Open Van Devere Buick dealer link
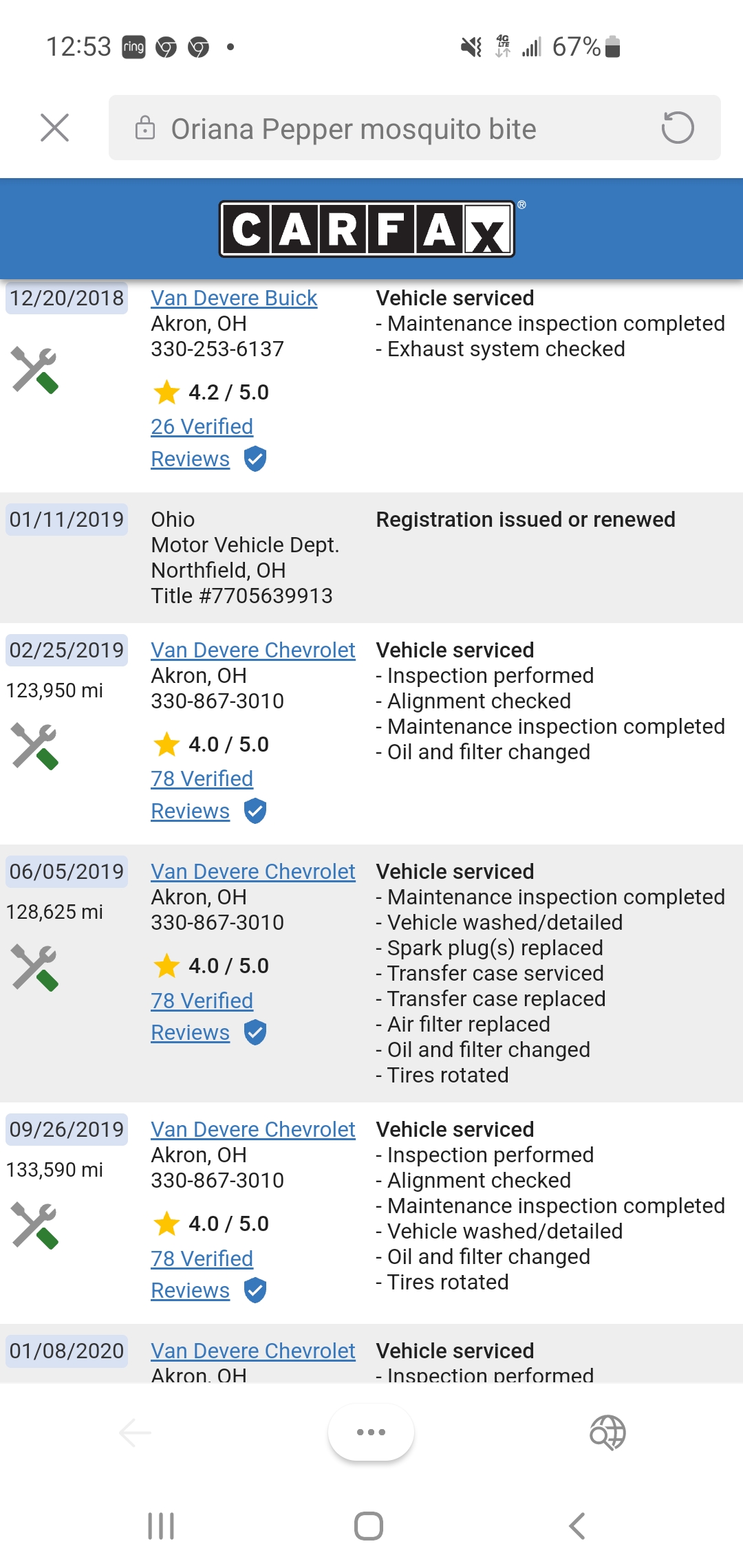Image resolution: width=743 pixels, height=1568 pixels. [234, 298]
